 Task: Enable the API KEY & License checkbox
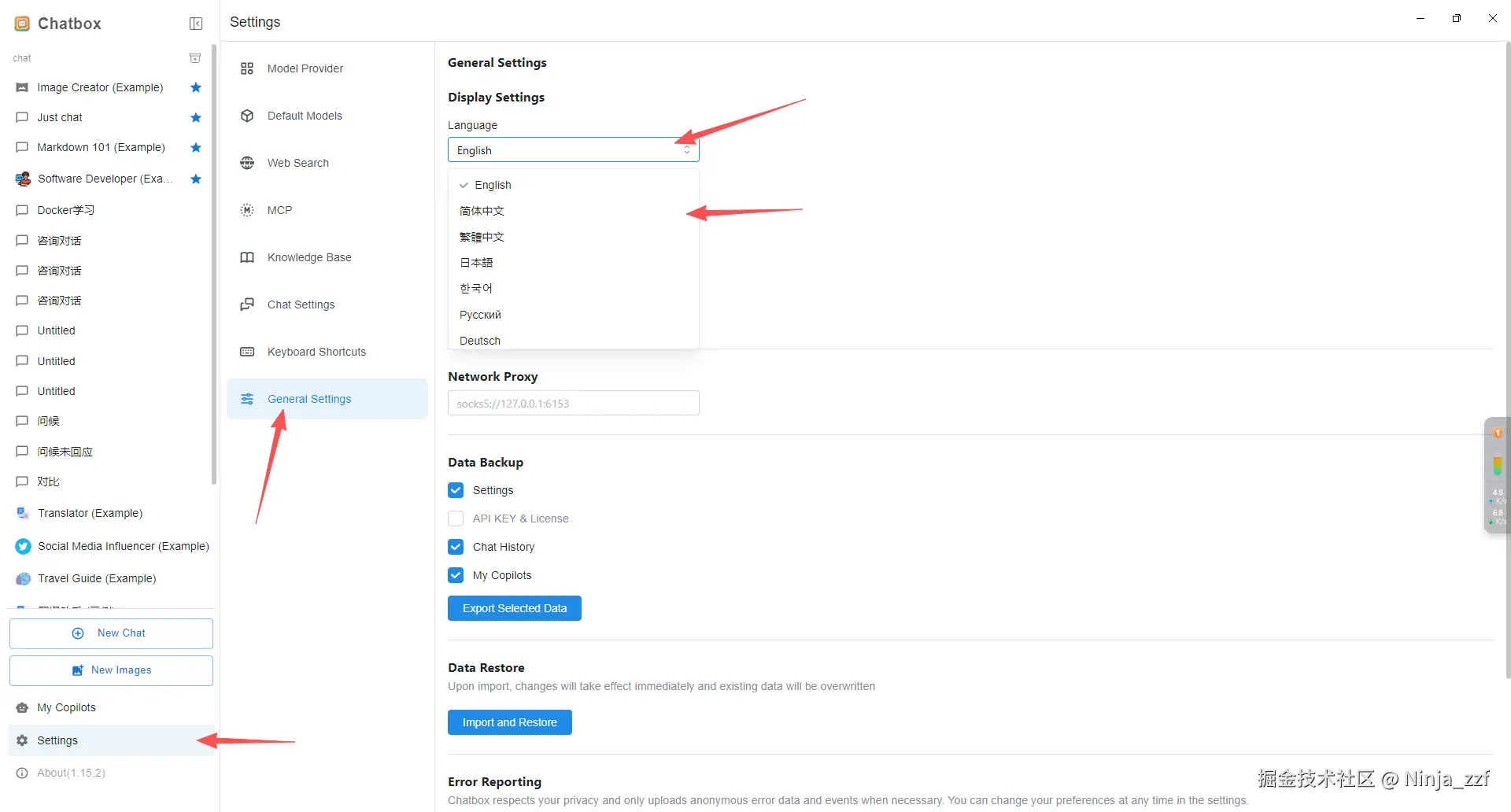pos(456,519)
